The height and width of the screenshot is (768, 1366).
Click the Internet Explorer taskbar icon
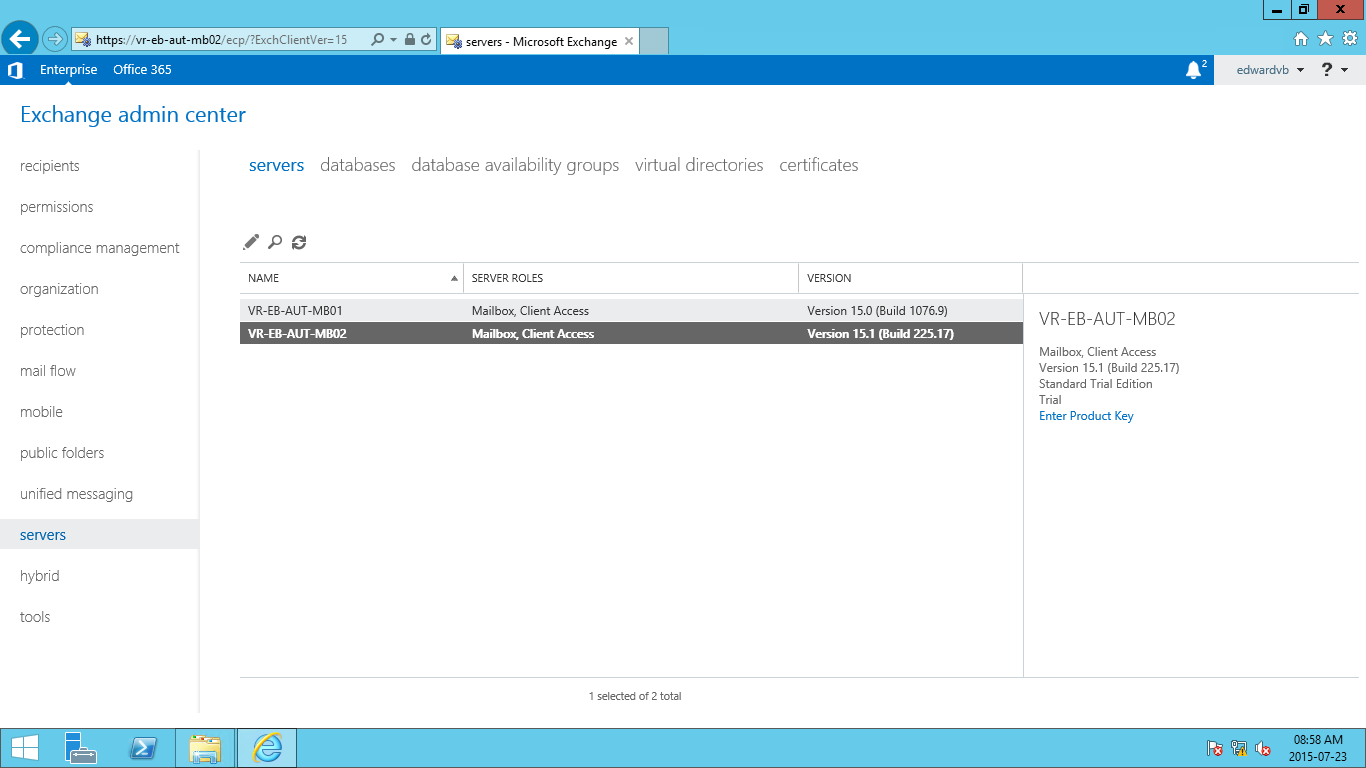[x=266, y=748]
